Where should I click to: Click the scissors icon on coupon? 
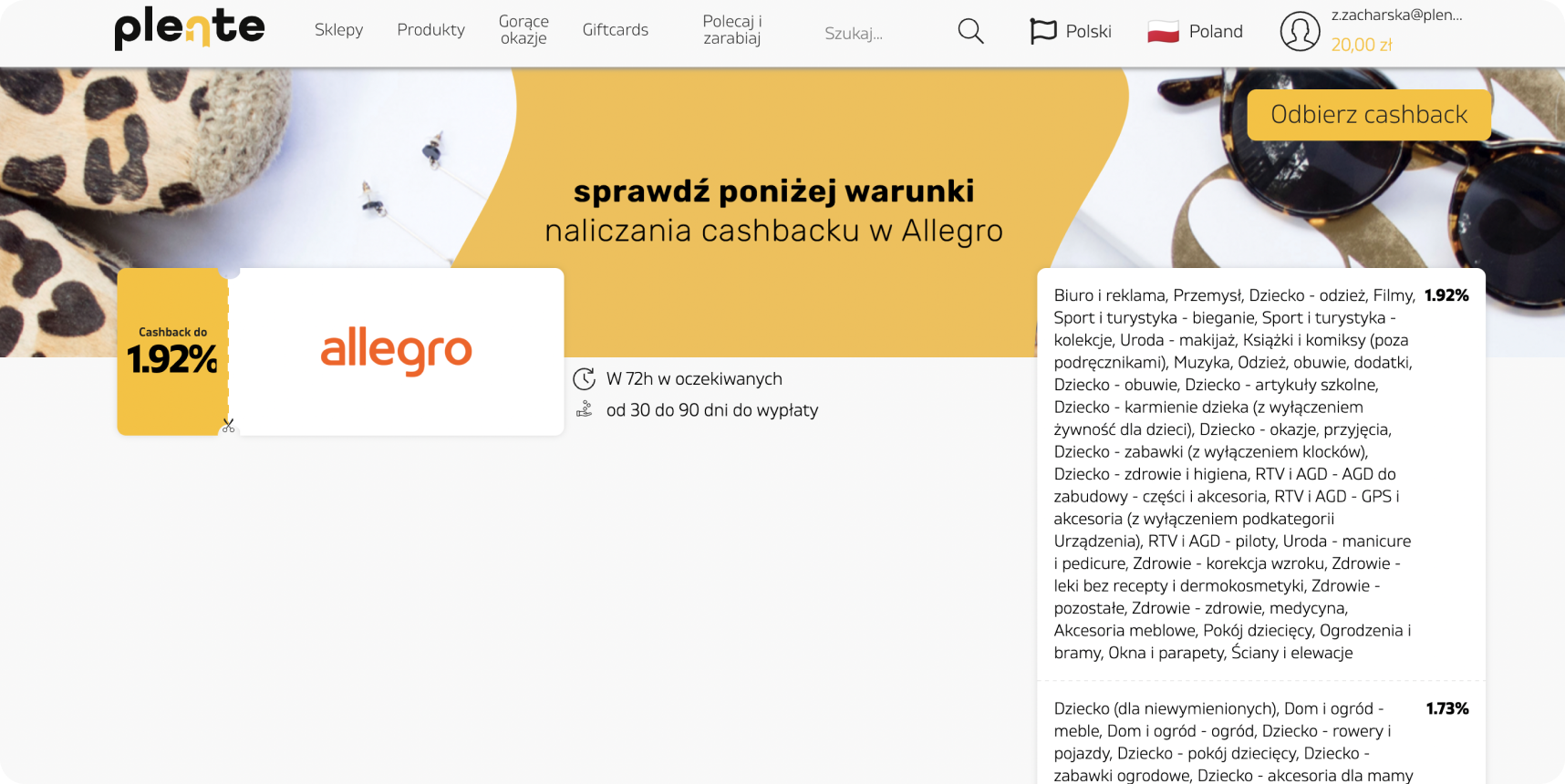tap(228, 425)
